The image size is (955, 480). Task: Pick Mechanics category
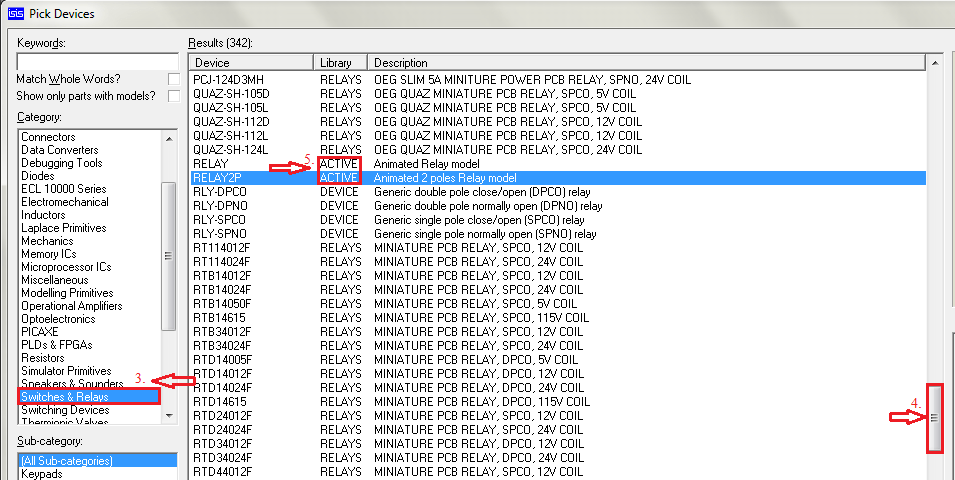coord(47,241)
